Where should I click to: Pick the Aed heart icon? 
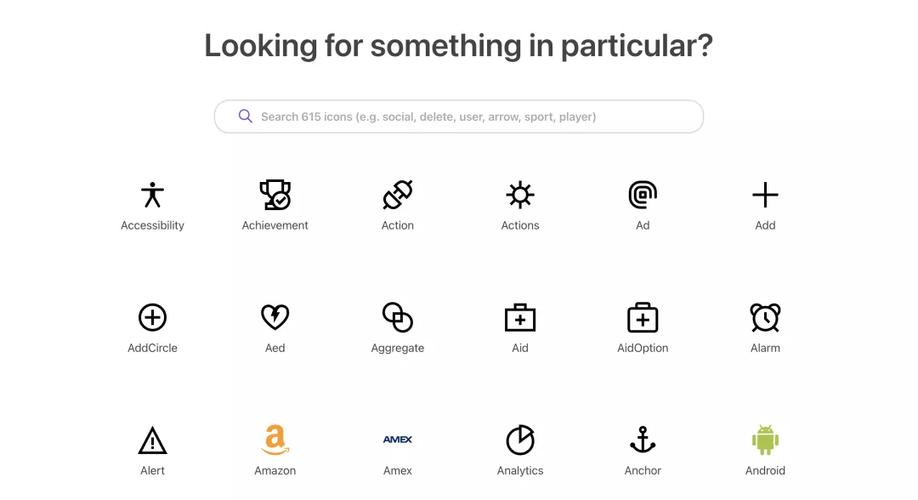[x=275, y=317]
